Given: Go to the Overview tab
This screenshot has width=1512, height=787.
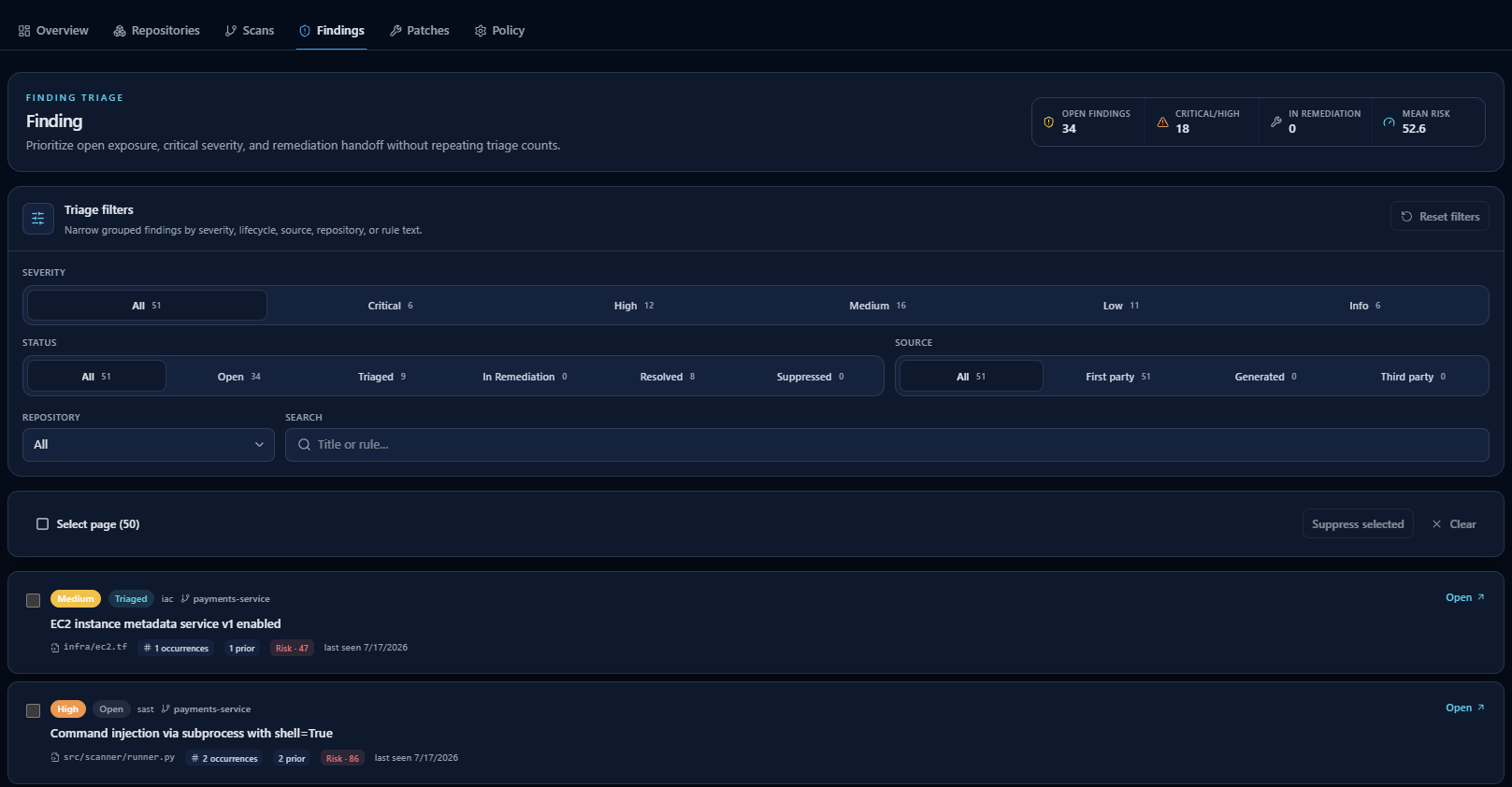Looking at the screenshot, I should (53, 31).
